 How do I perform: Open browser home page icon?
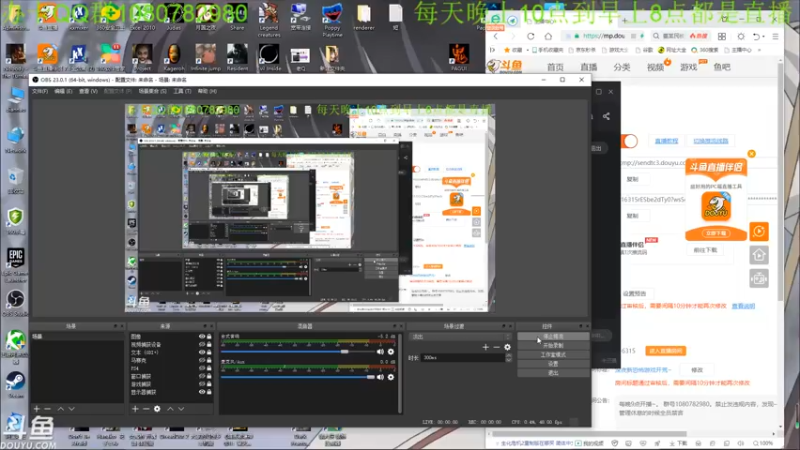(548, 36)
